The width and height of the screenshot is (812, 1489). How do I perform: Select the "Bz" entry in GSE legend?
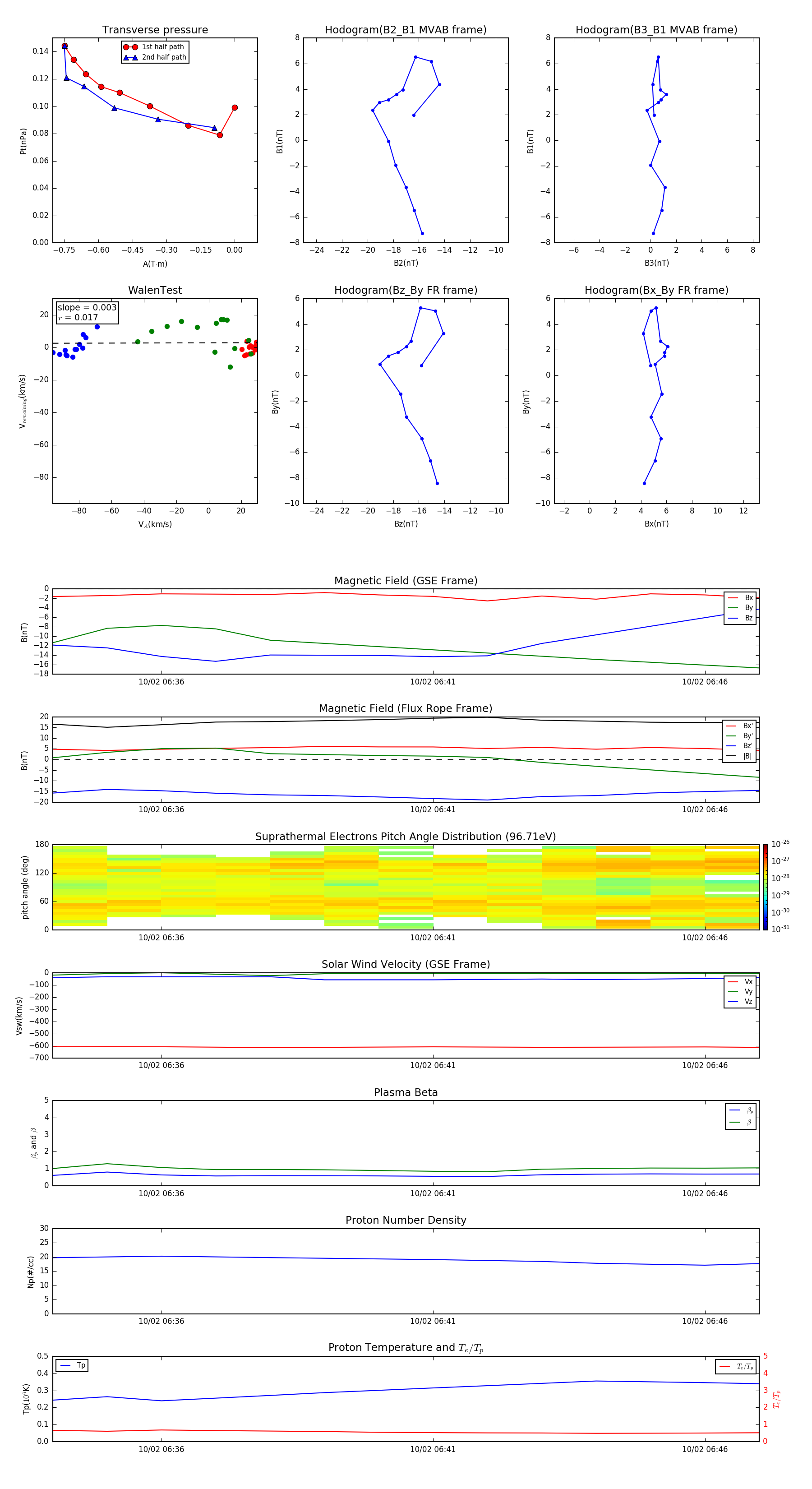[740, 618]
